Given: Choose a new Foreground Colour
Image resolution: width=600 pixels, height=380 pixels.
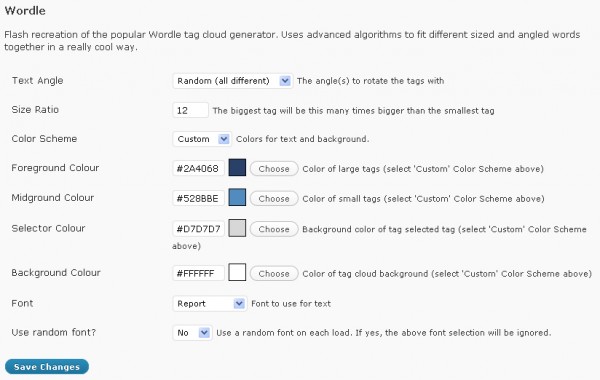Looking at the screenshot, I should pos(274,169).
